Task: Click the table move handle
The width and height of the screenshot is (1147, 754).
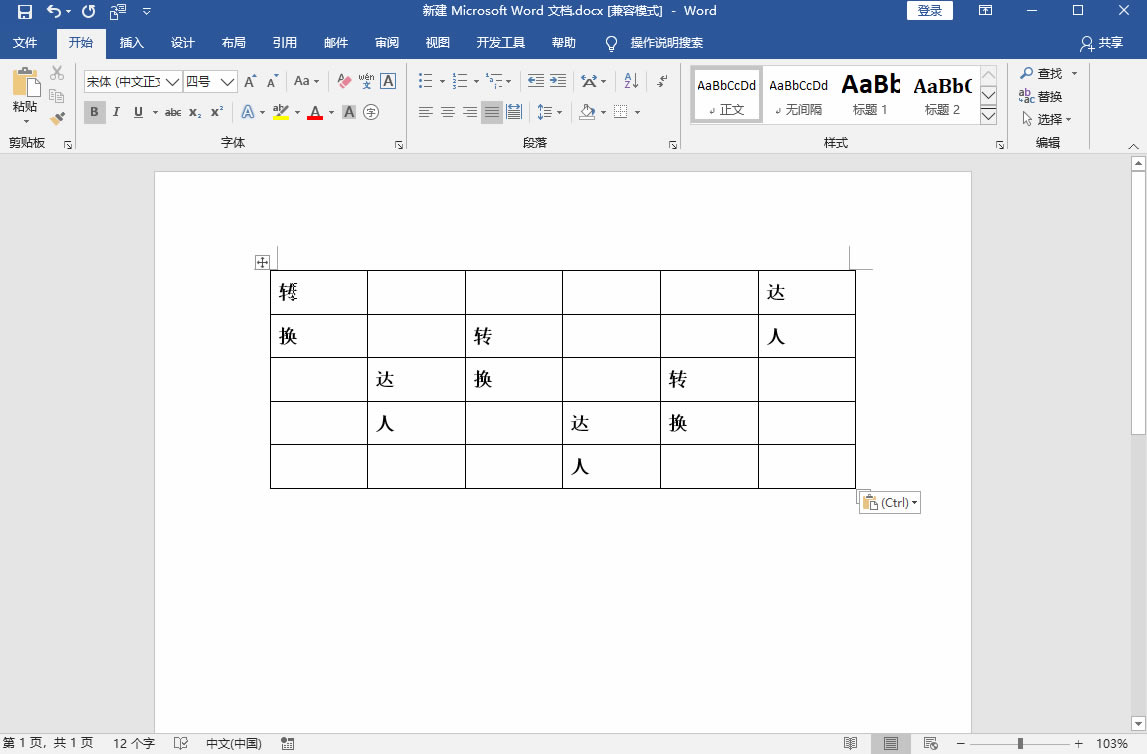Action: pyautogui.click(x=262, y=262)
